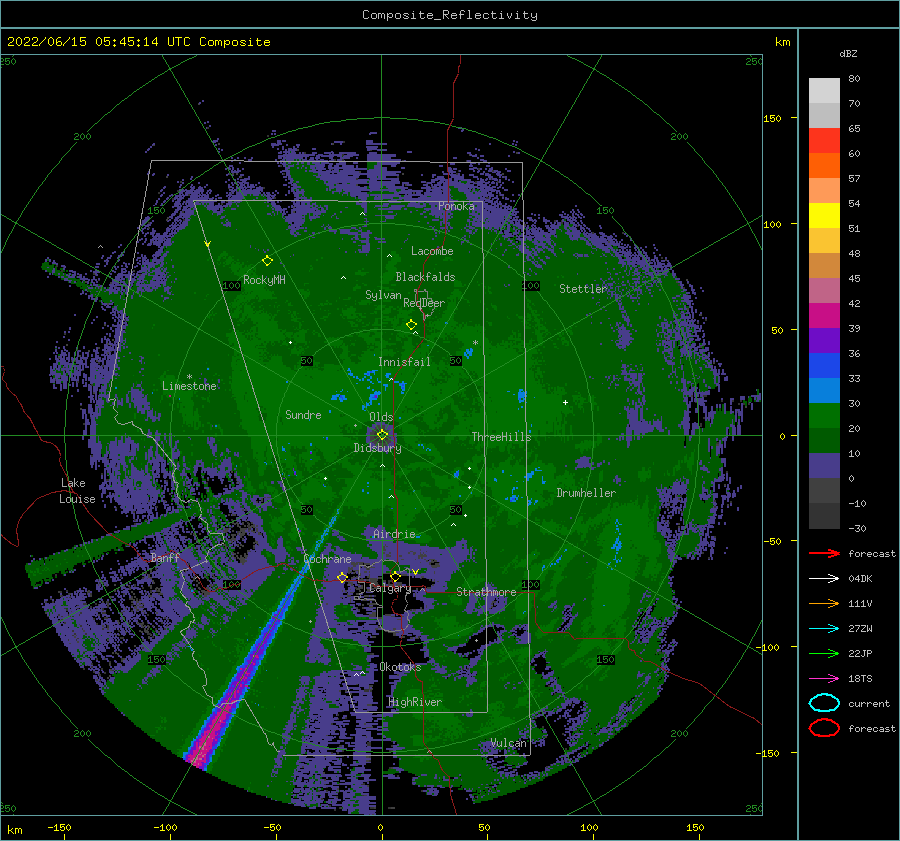This screenshot has height=841, width=900.
Task: Click the Olds town label
Action: click(x=381, y=417)
